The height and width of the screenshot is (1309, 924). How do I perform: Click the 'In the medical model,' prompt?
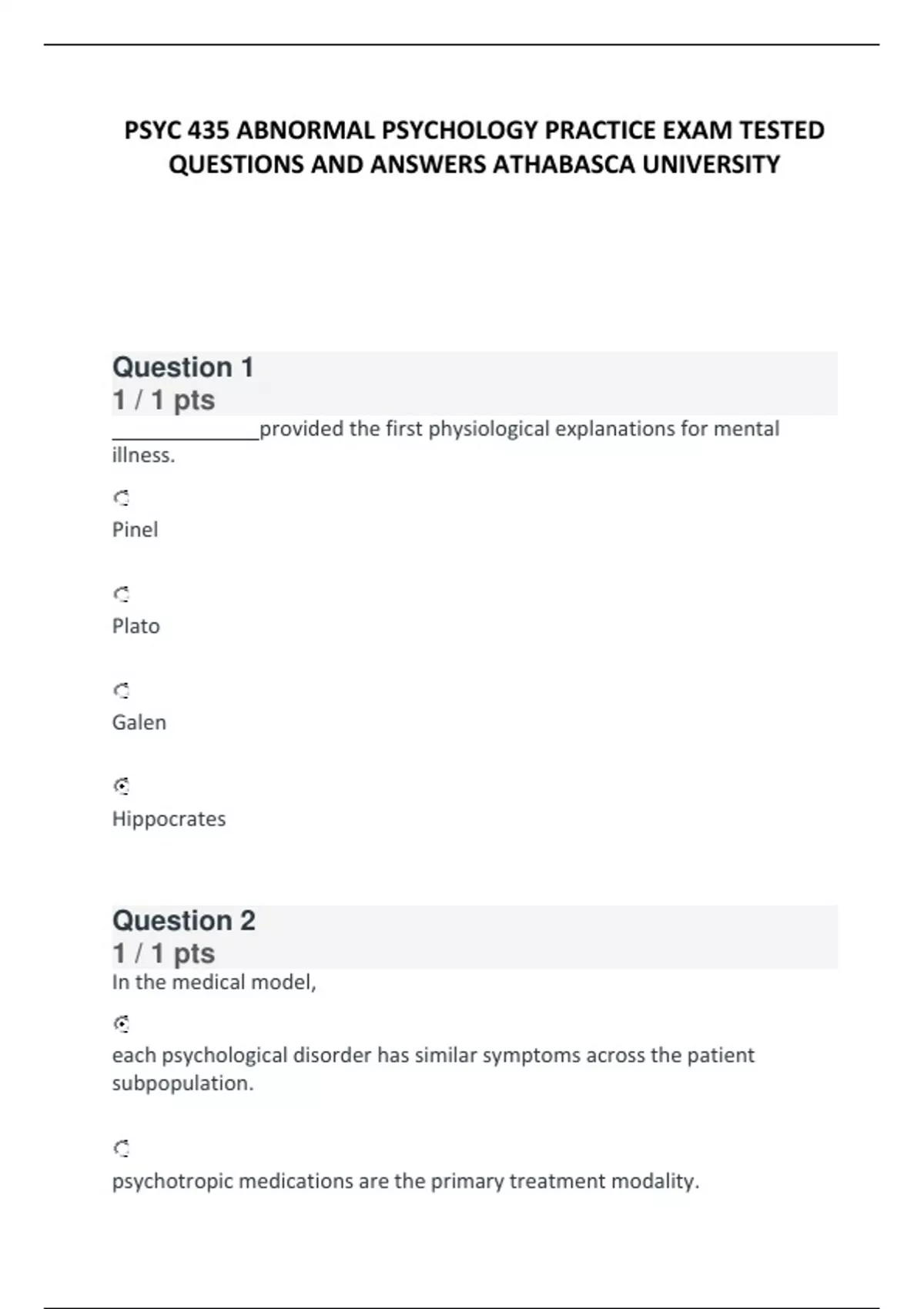(x=214, y=983)
